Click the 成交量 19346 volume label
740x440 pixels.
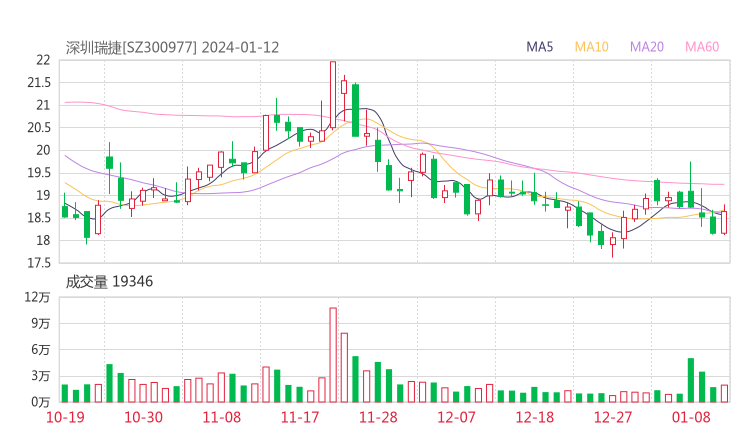tap(109, 281)
